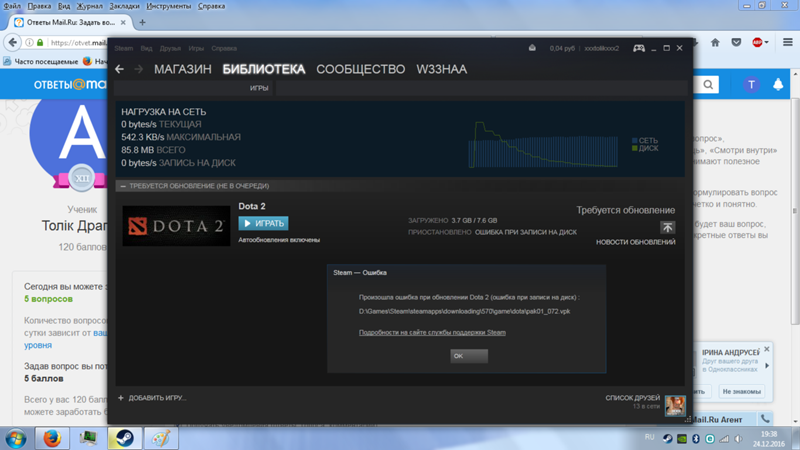Screen dimensions: 800x450
Task: Click the search magnifier on Mail.Ru page
Action: [x=708, y=85]
